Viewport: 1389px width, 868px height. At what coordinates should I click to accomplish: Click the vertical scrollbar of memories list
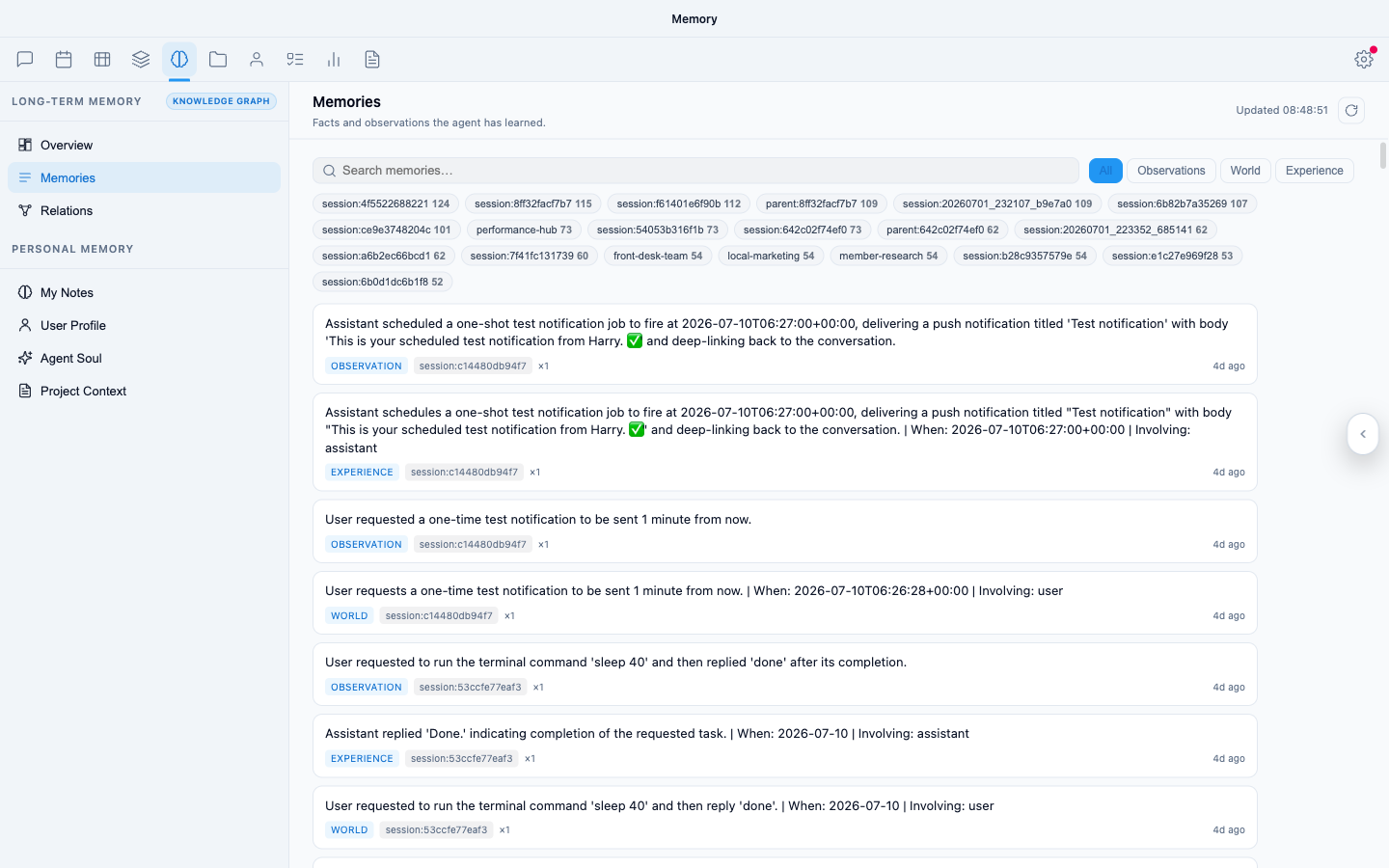(x=1383, y=155)
